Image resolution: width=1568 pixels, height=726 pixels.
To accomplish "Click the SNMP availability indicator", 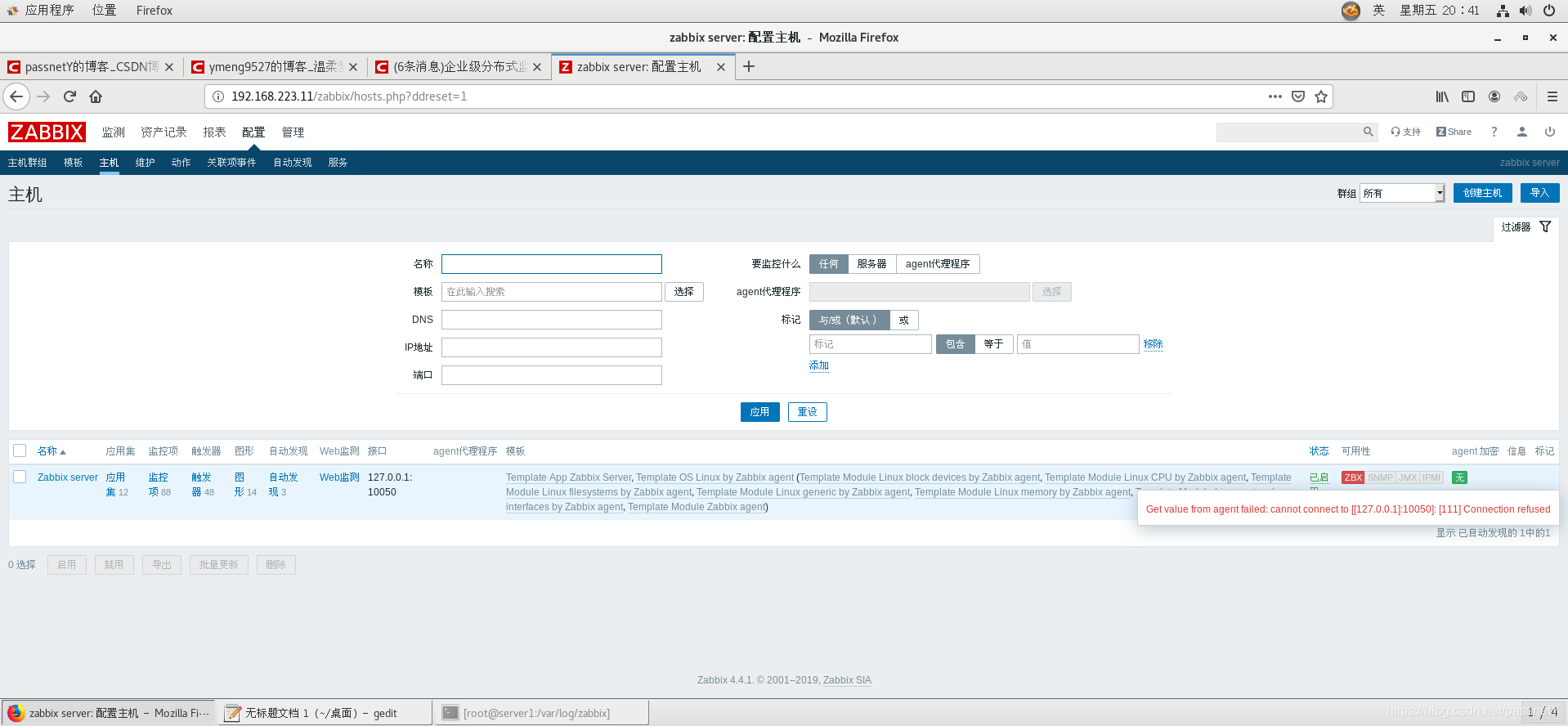I will (1380, 477).
